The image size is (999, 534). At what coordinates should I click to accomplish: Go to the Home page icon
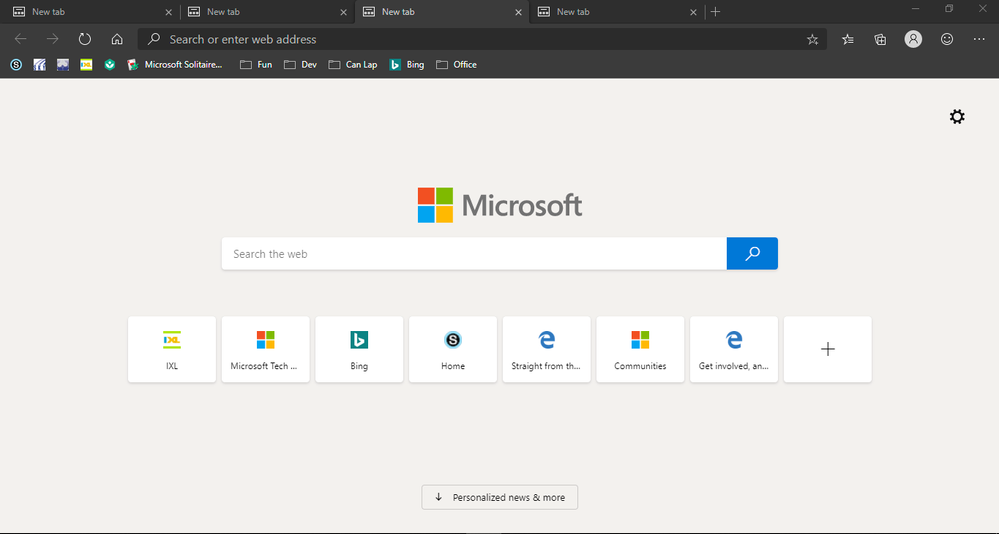click(x=117, y=40)
